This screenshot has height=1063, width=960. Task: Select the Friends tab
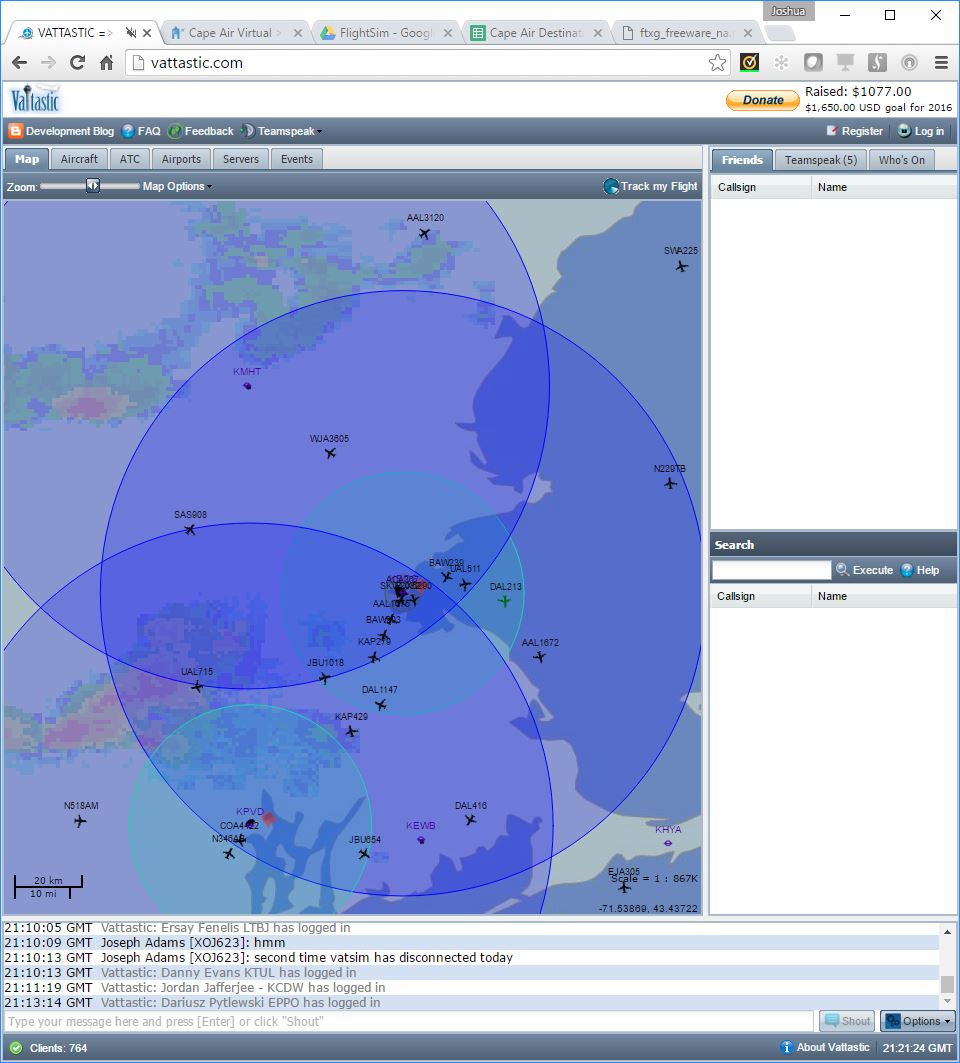pos(742,160)
